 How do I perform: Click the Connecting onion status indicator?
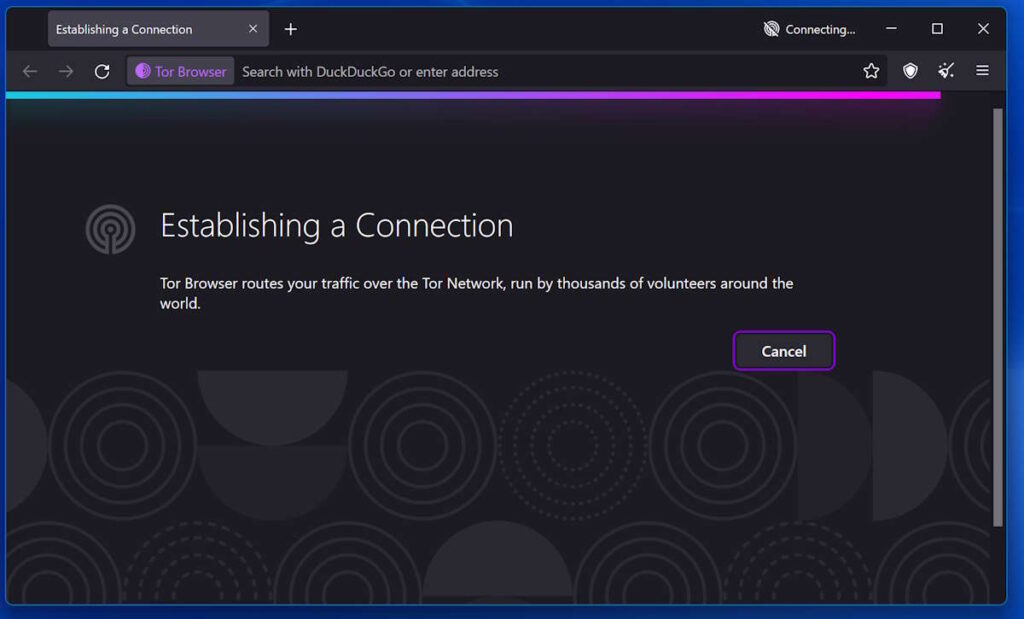[x=771, y=29]
